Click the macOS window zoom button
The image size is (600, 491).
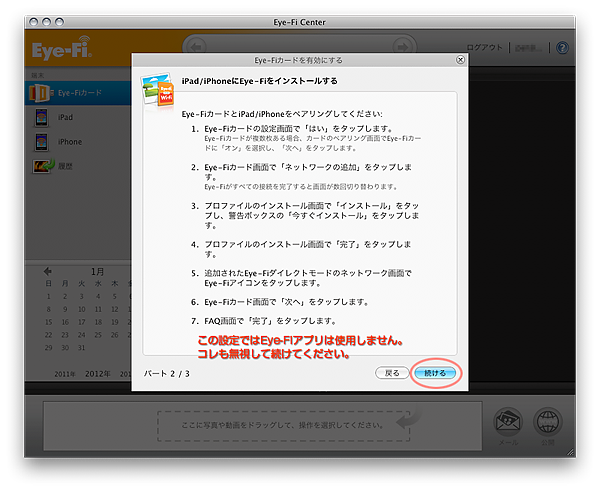pos(59,22)
